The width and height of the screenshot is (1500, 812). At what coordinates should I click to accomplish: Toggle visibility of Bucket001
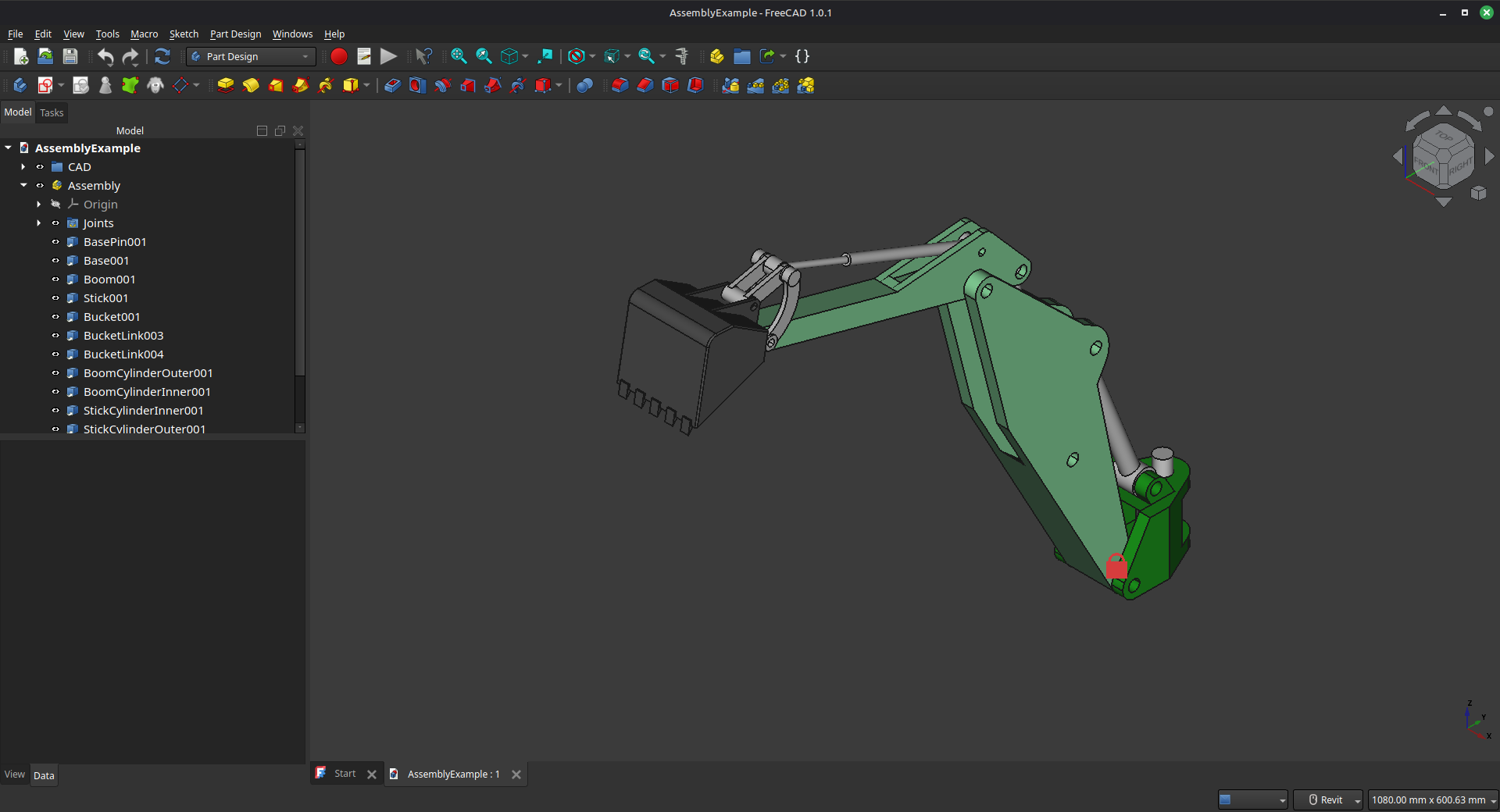[x=55, y=317]
